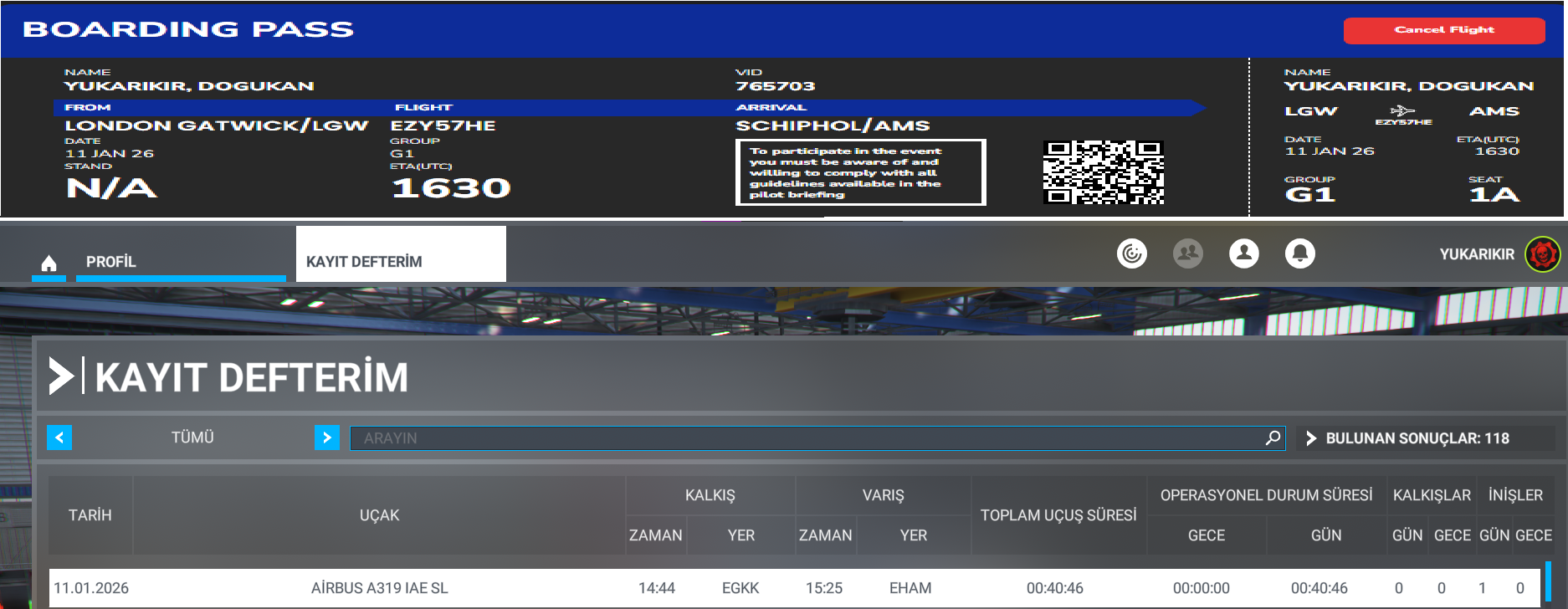Click the KALKIŞLAR column header
The height and width of the screenshot is (609, 1568).
(x=1432, y=495)
